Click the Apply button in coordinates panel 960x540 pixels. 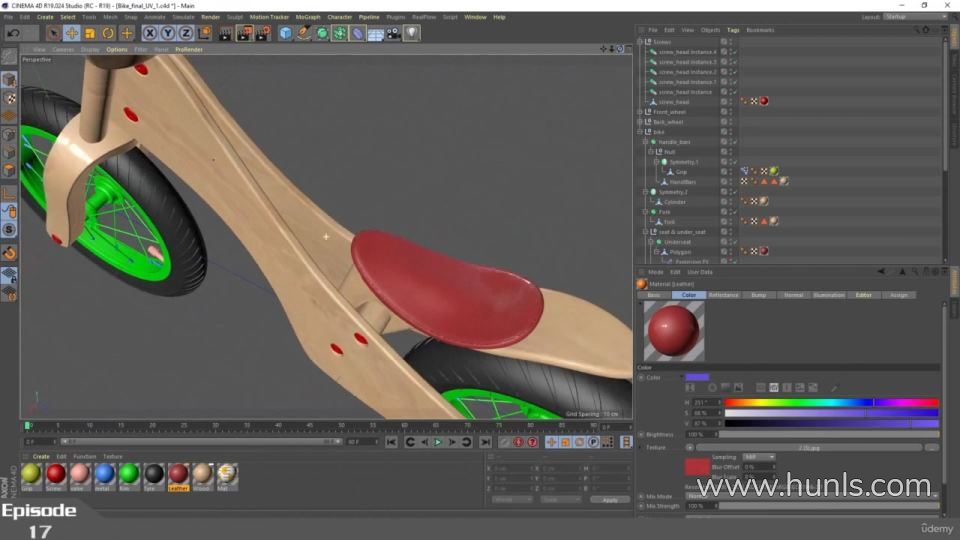(x=609, y=499)
